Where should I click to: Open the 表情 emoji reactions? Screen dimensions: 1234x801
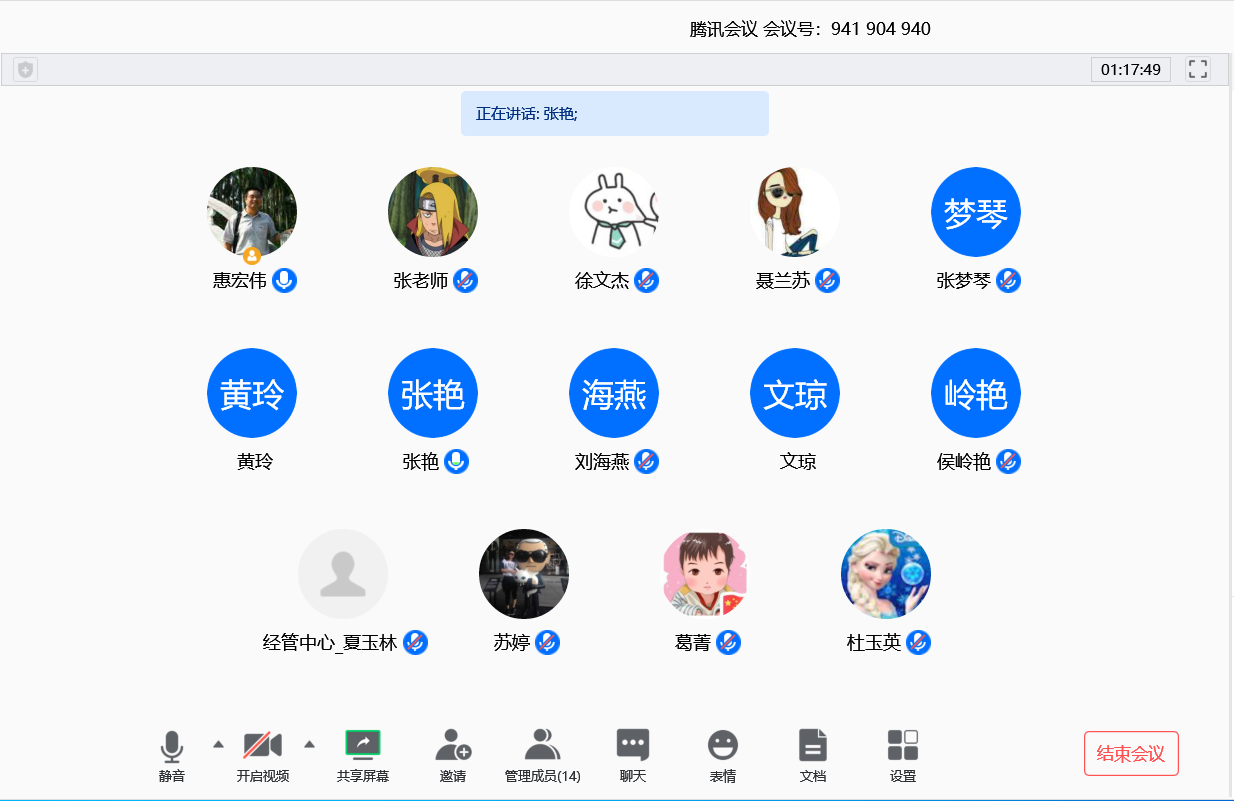(723, 757)
